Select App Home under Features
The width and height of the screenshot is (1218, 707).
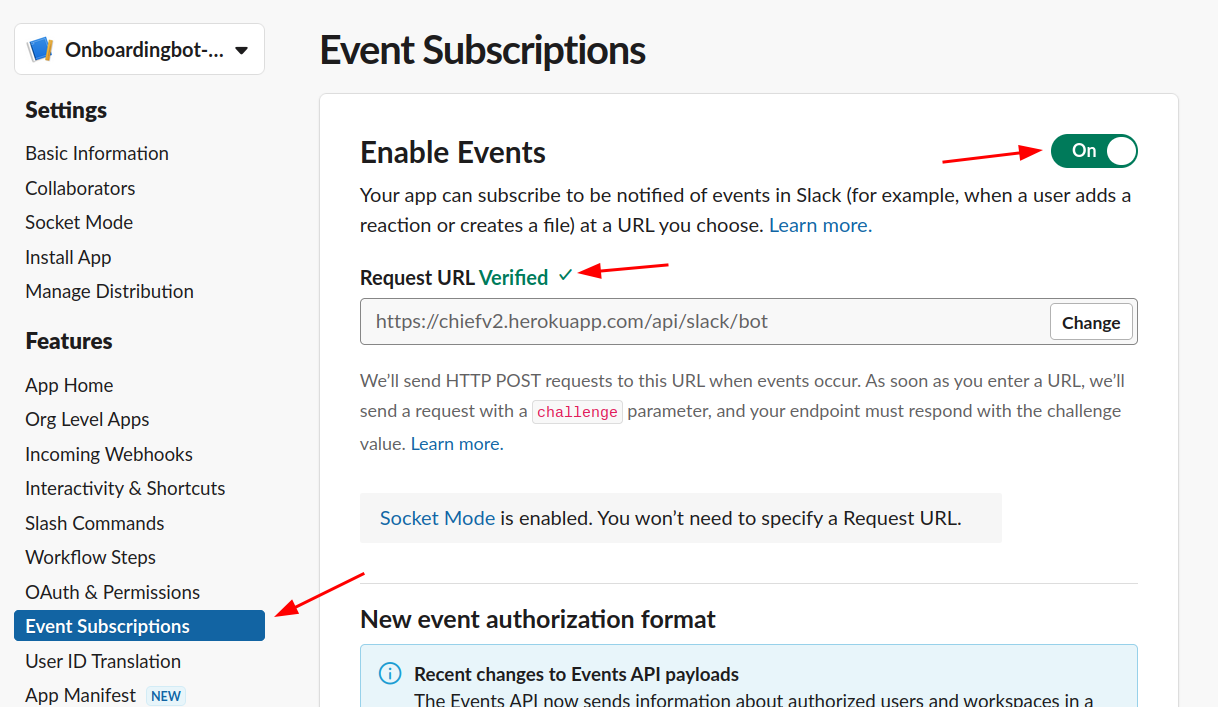66,384
